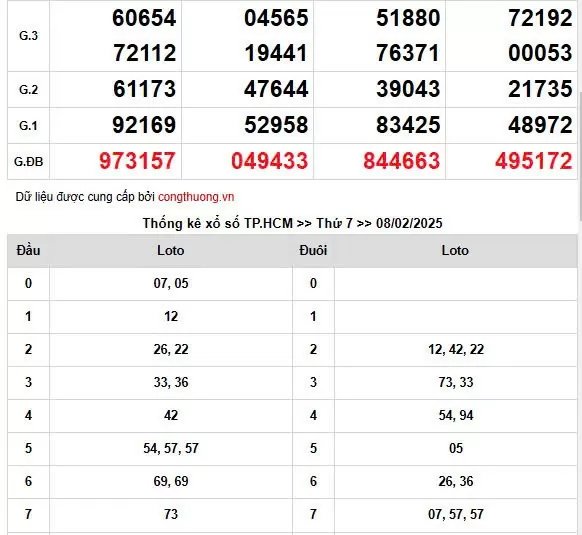The height and width of the screenshot is (535, 582).
Task: Click the special prize number 049433
Action: (x=269, y=161)
